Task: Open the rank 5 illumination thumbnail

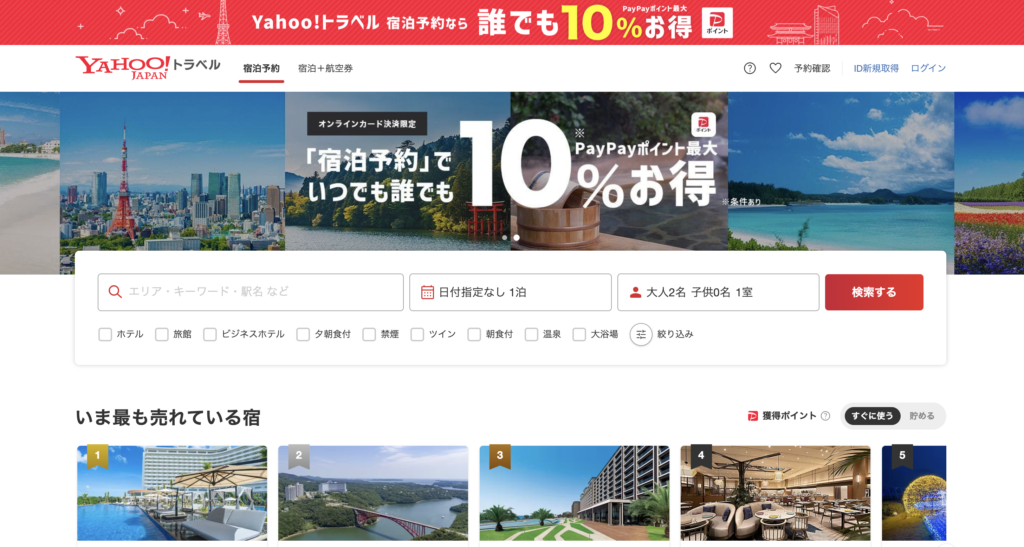Action: (x=914, y=493)
